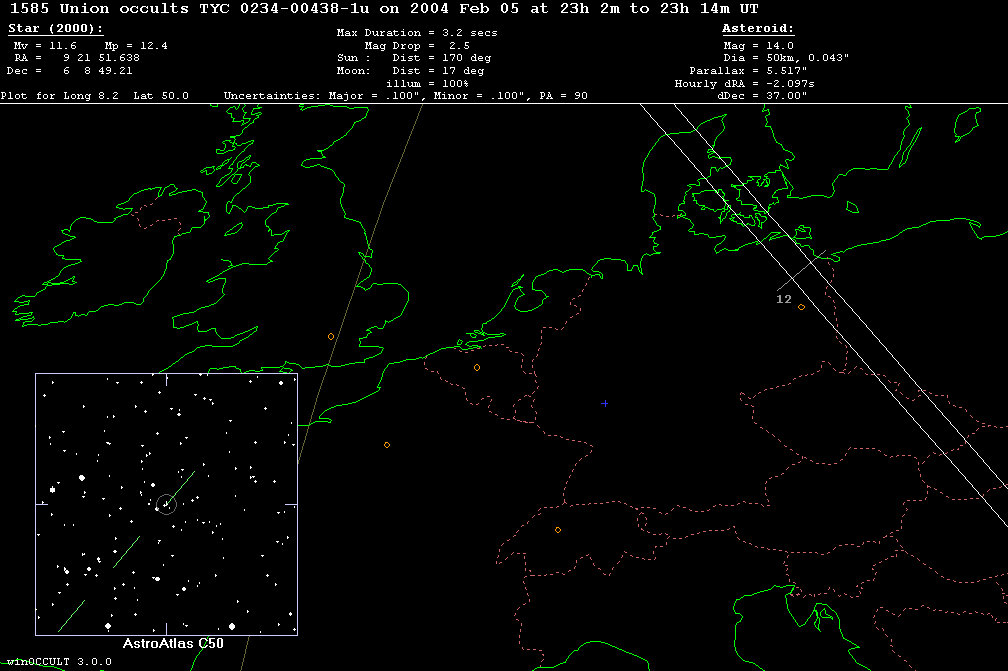Click the underlined Asteroid heading
Screen dimensions: 1008x671
[758, 29]
